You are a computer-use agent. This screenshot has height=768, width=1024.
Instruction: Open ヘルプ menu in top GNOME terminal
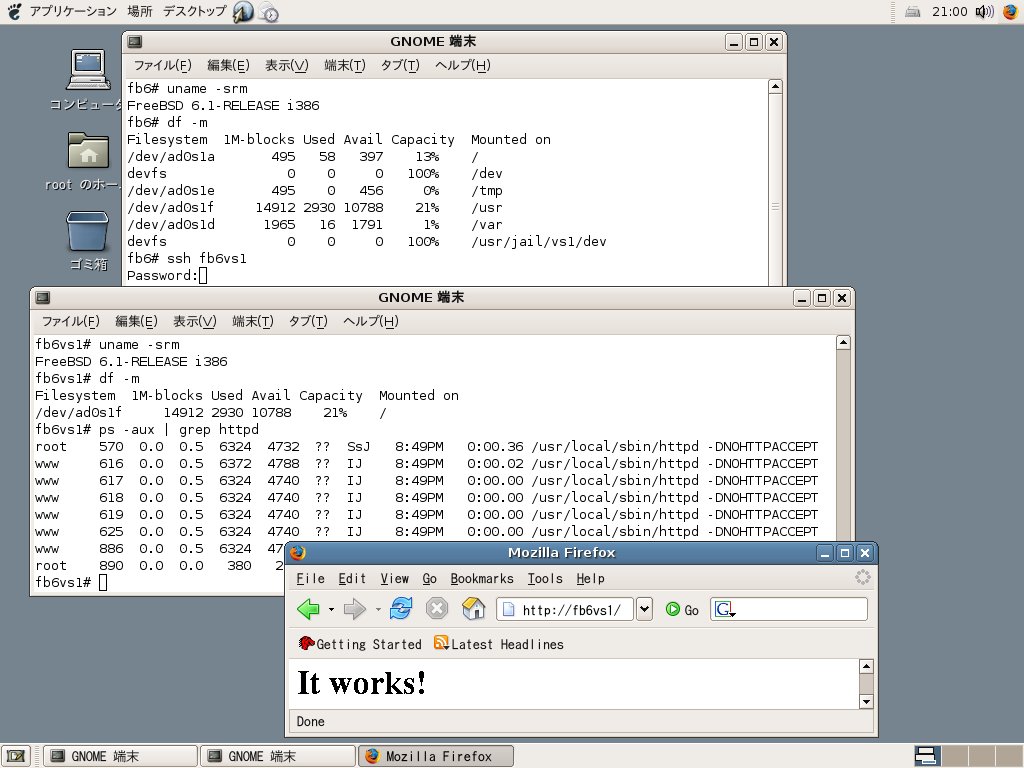[462, 65]
